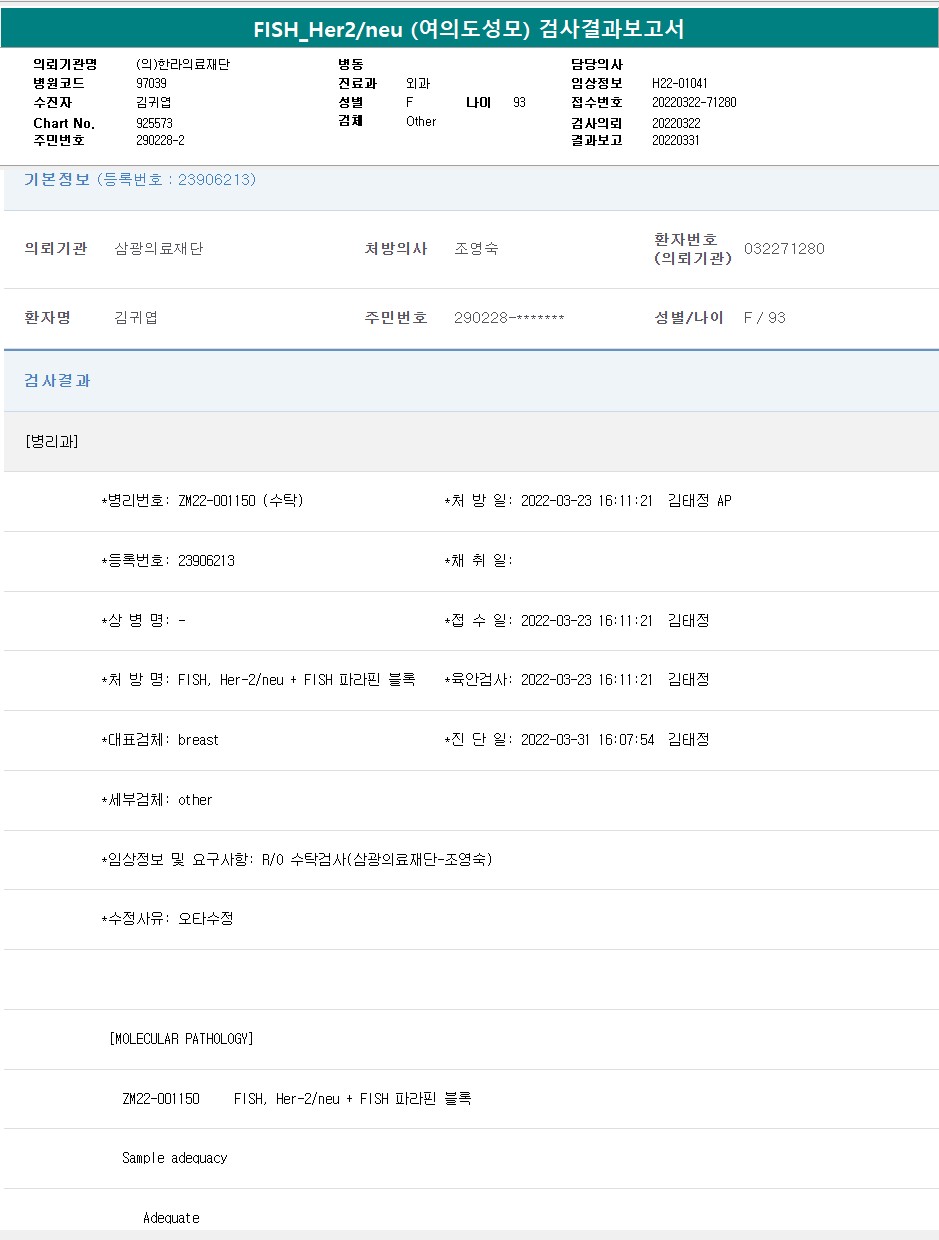Click hospital code value 97039
The width and height of the screenshot is (939, 1240).
tap(151, 83)
